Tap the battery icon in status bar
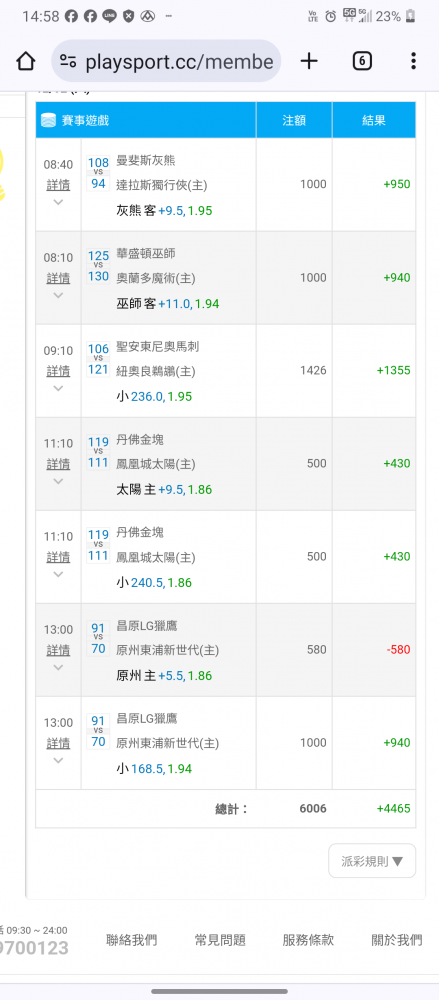439x1000 pixels. pyautogui.click(x=410, y=17)
